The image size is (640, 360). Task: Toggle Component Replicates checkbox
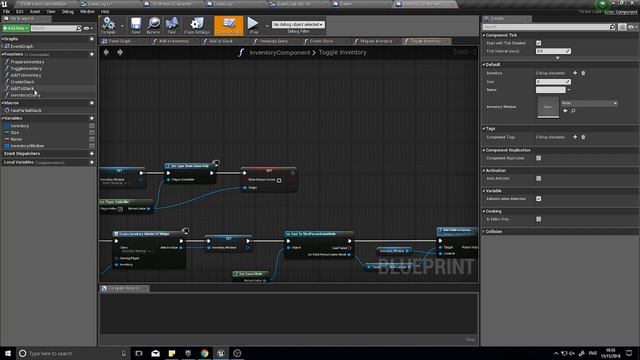tap(538, 158)
